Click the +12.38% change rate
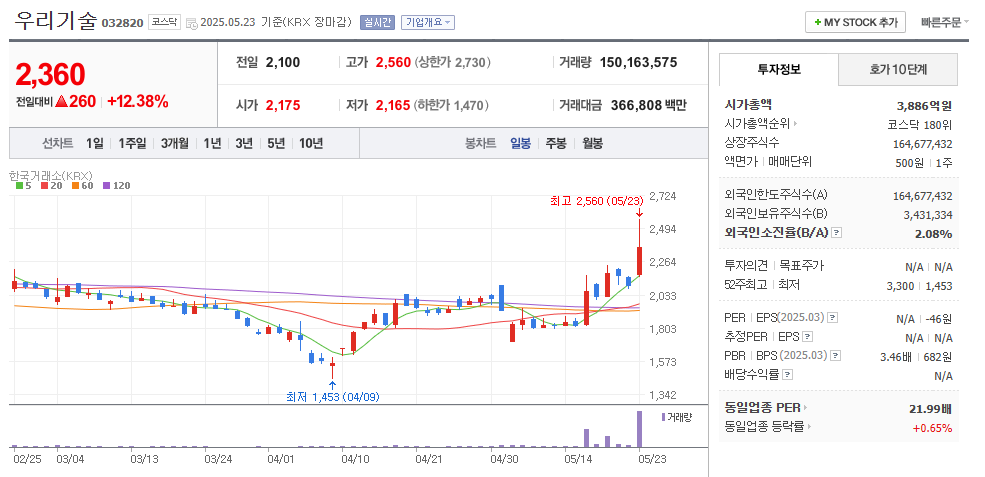 (x=138, y=101)
